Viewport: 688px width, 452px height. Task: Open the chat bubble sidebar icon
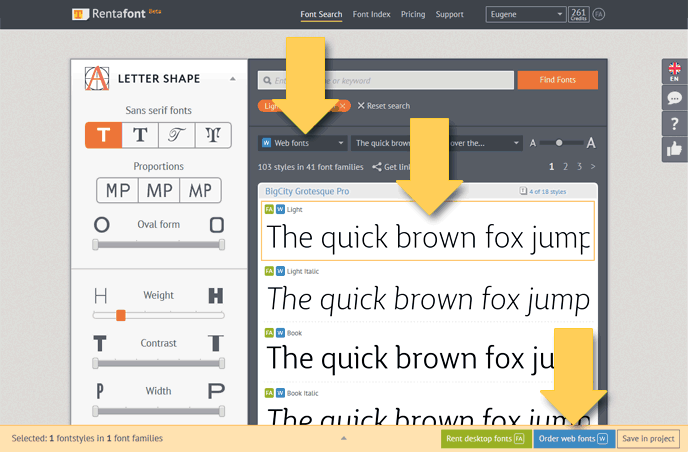pos(674,97)
